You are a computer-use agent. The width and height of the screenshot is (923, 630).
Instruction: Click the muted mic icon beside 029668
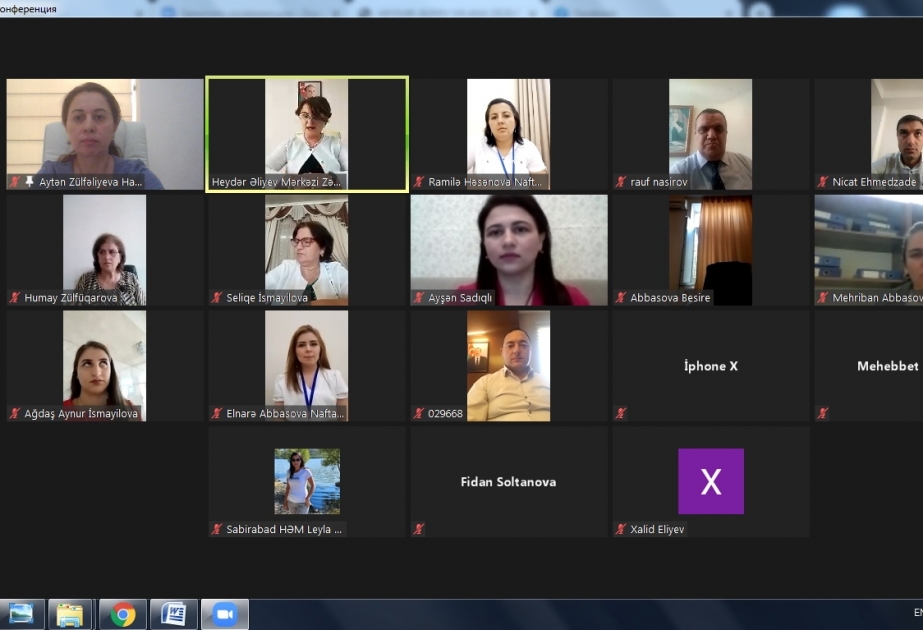[419, 413]
